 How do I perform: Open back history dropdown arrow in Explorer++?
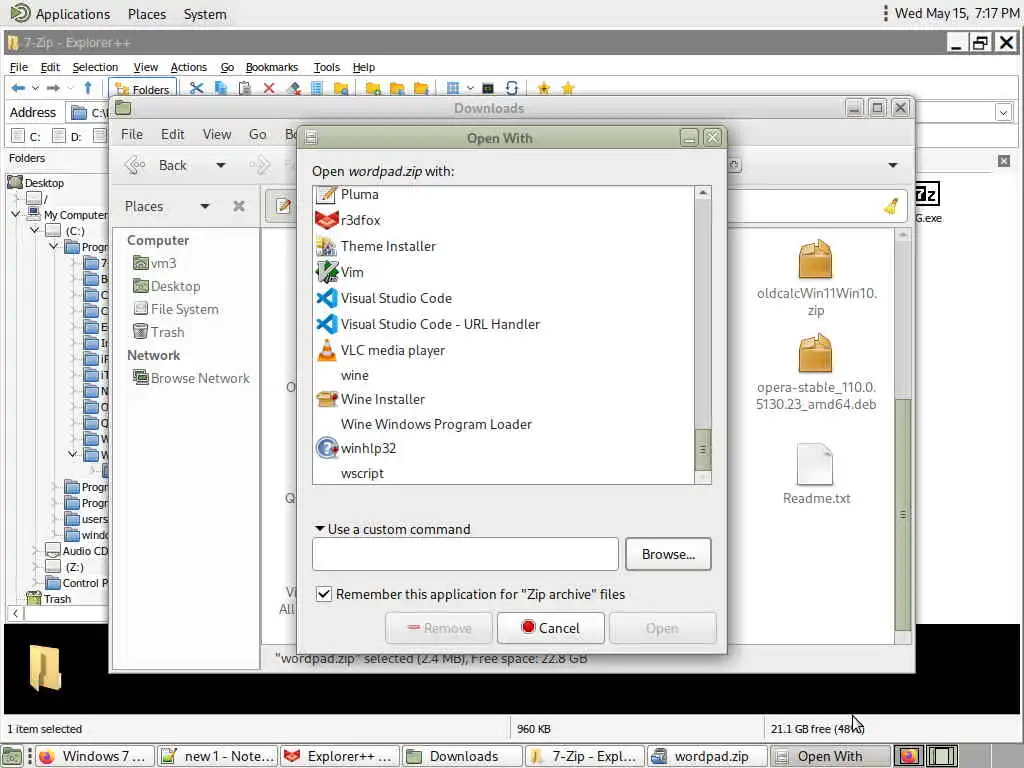(x=35, y=88)
